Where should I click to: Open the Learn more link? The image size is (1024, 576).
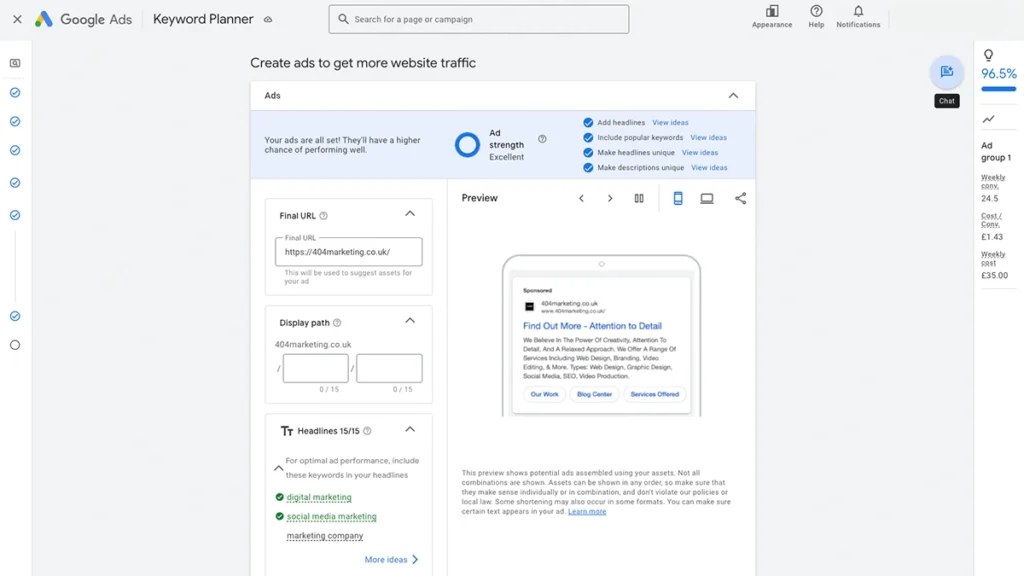tap(587, 512)
